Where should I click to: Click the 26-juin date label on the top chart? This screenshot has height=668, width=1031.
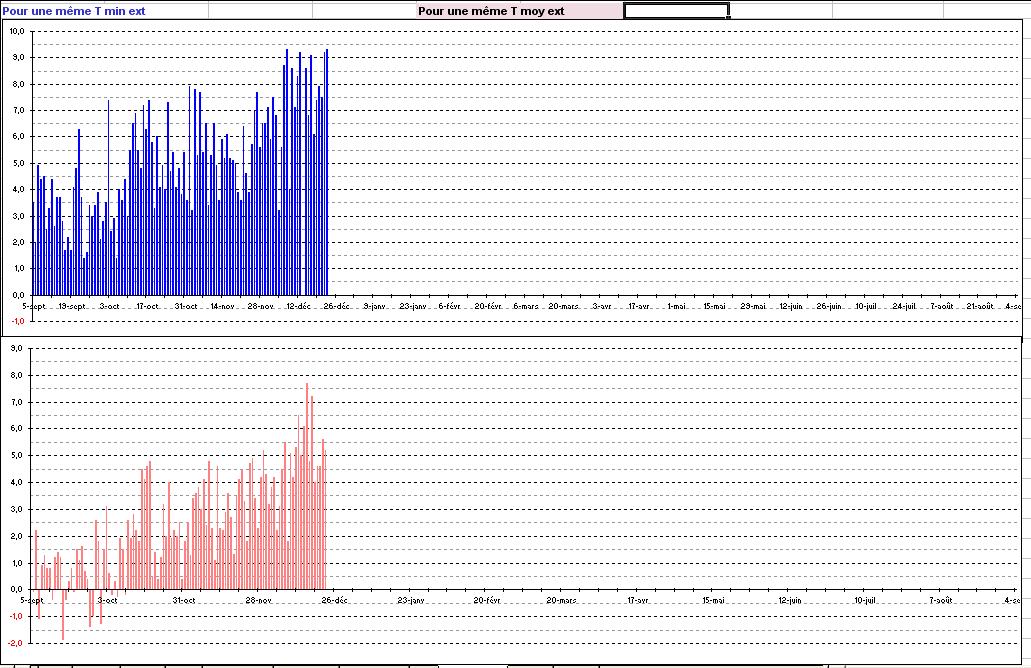pyautogui.click(x=829, y=306)
